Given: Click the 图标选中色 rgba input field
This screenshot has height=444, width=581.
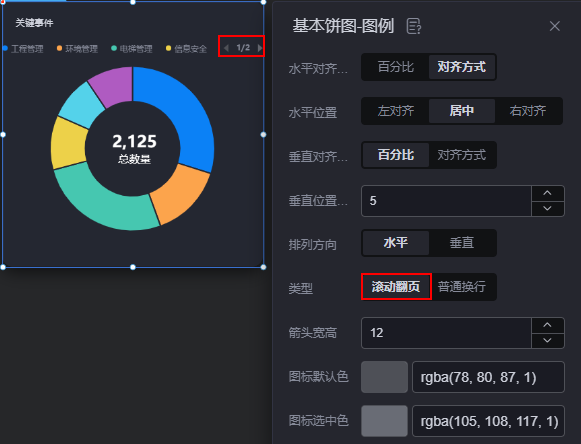Looking at the screenshot, I should pos(488,421).
